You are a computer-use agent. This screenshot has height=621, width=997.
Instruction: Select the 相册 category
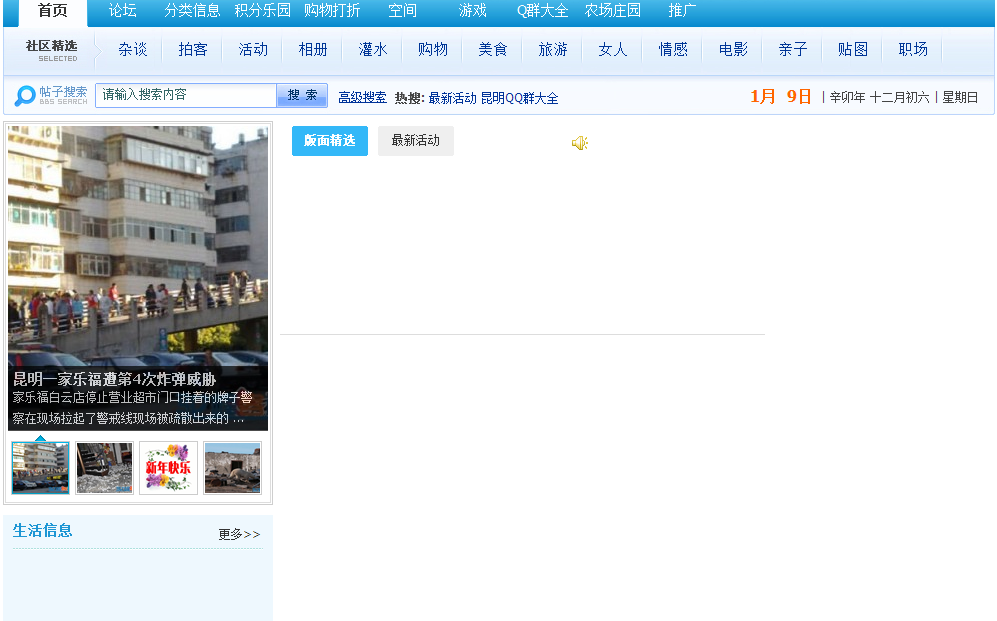(x=313, y=50)
